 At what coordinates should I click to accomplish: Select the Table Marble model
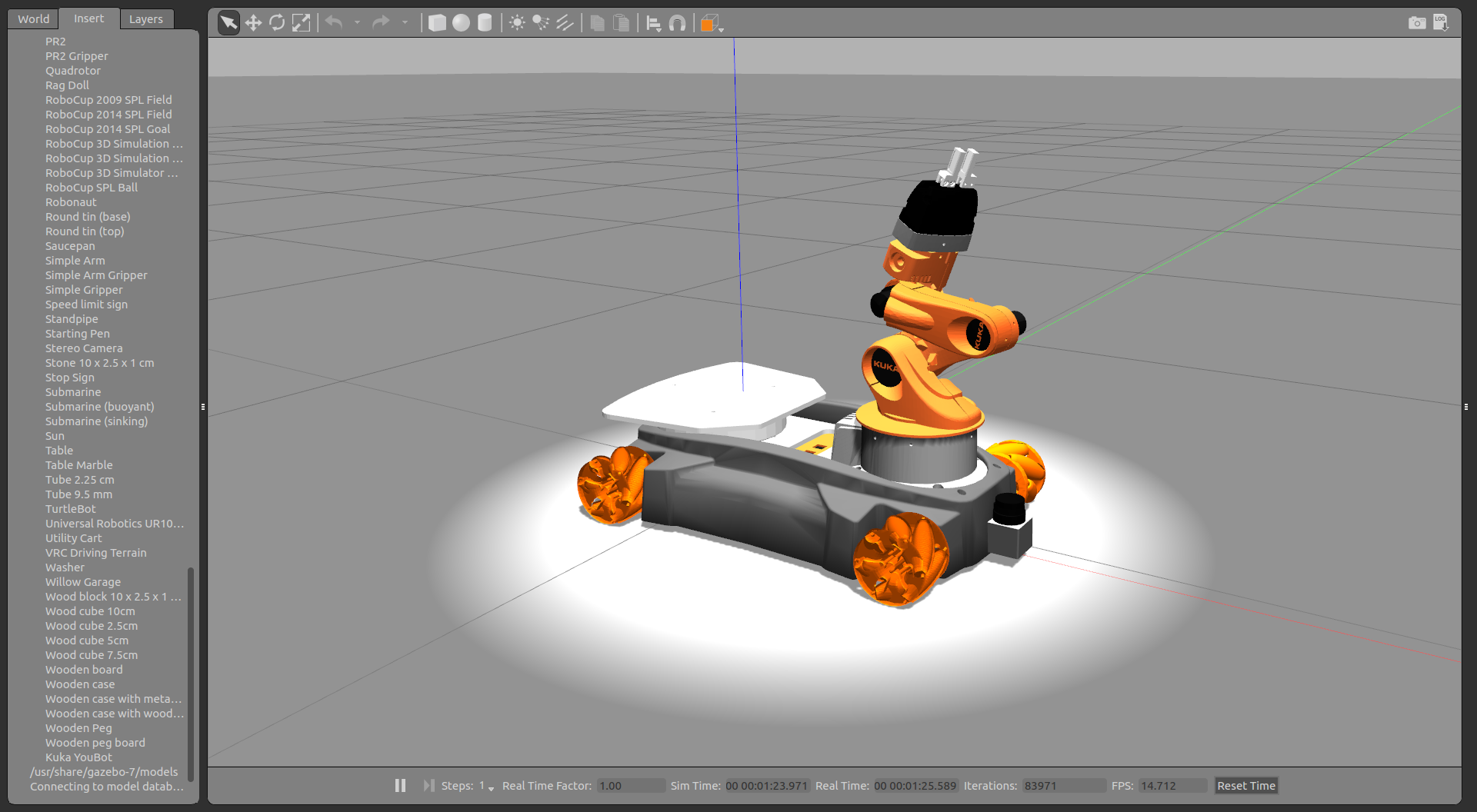tap(78, 465)
